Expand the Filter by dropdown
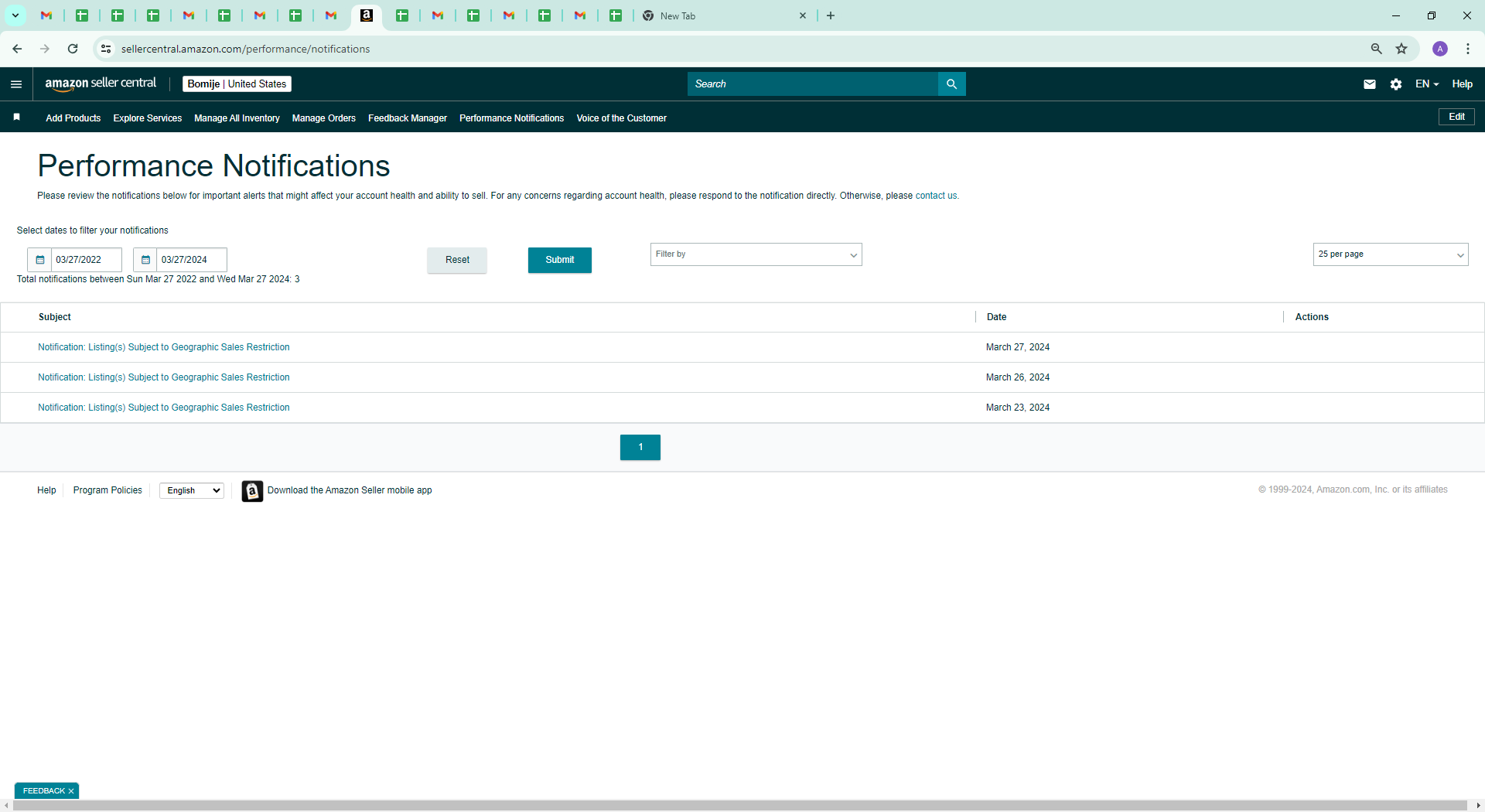This screenshot has width=1485, height=812. (x=756, y=254)
